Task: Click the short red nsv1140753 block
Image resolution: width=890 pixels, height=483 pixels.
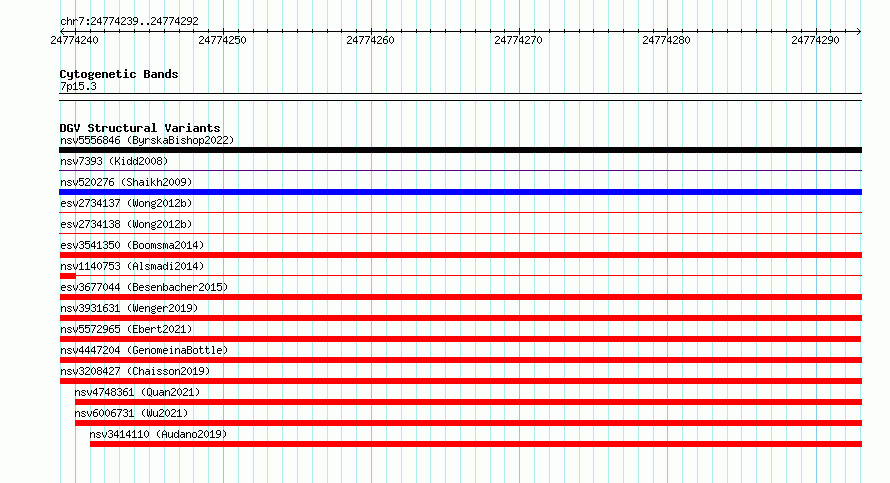Action: click(x=68, y=276)
